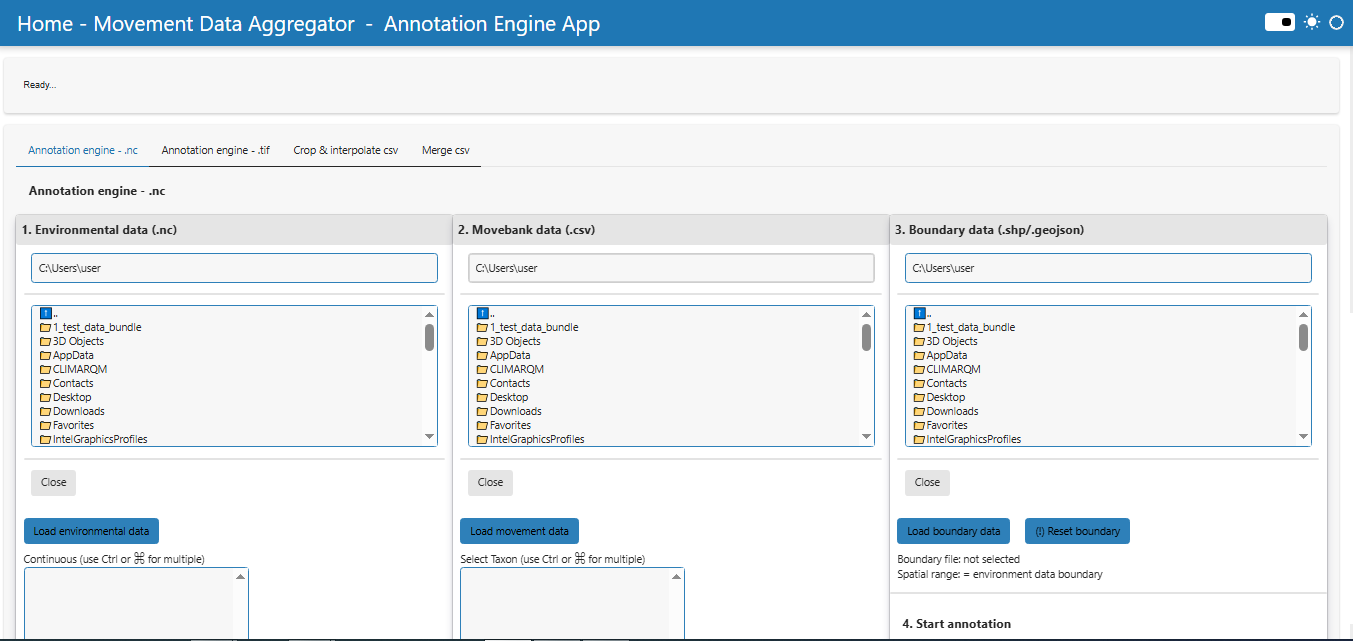Screen dimensions: 1353x641
Task: Close the Movebank data file browser
Action: point(491,482)
